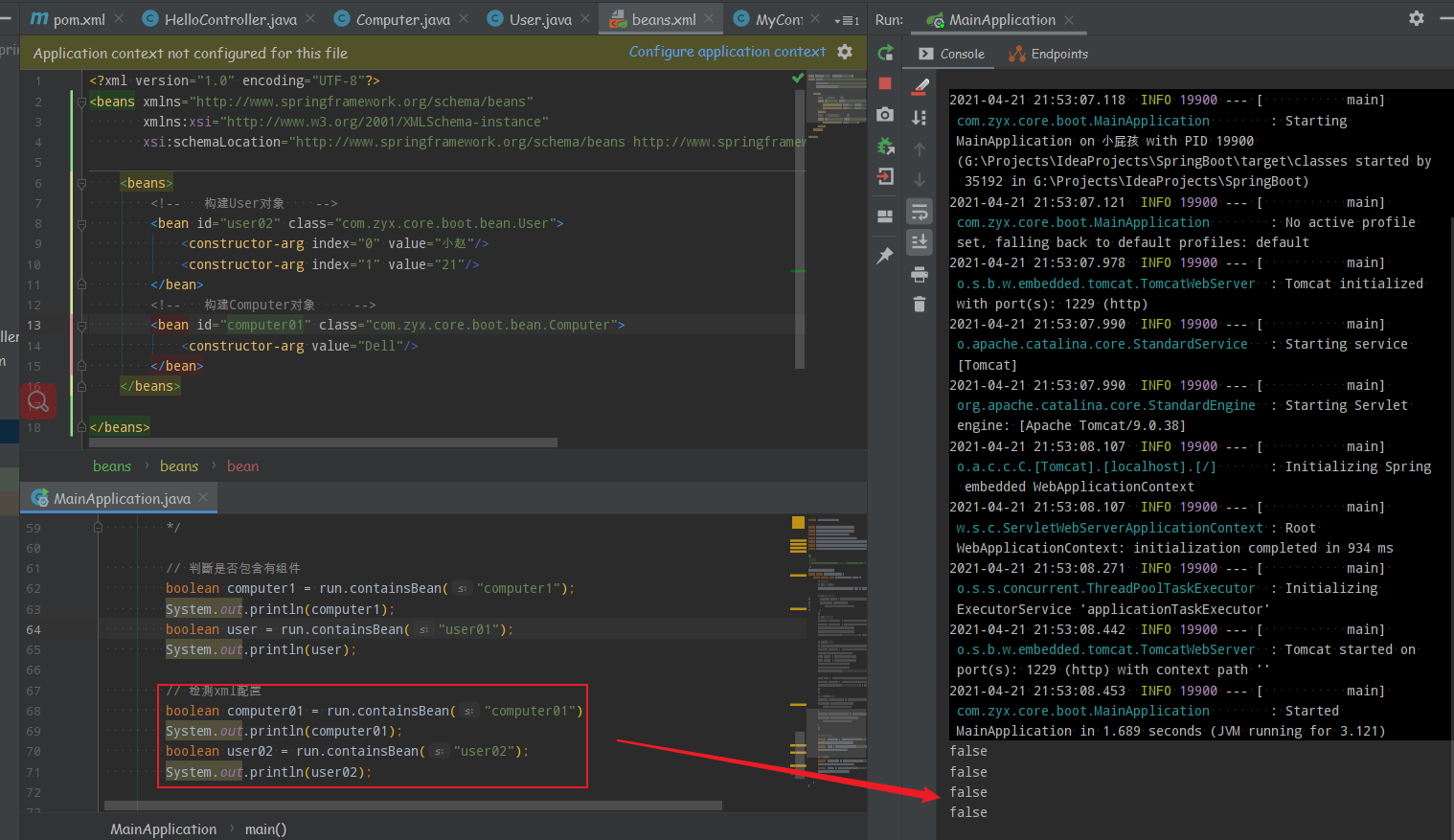The width and height of the screenshot is (1454, 840).
Task: Rerun MainApplication with the green rerun icon
Action: 885,54
